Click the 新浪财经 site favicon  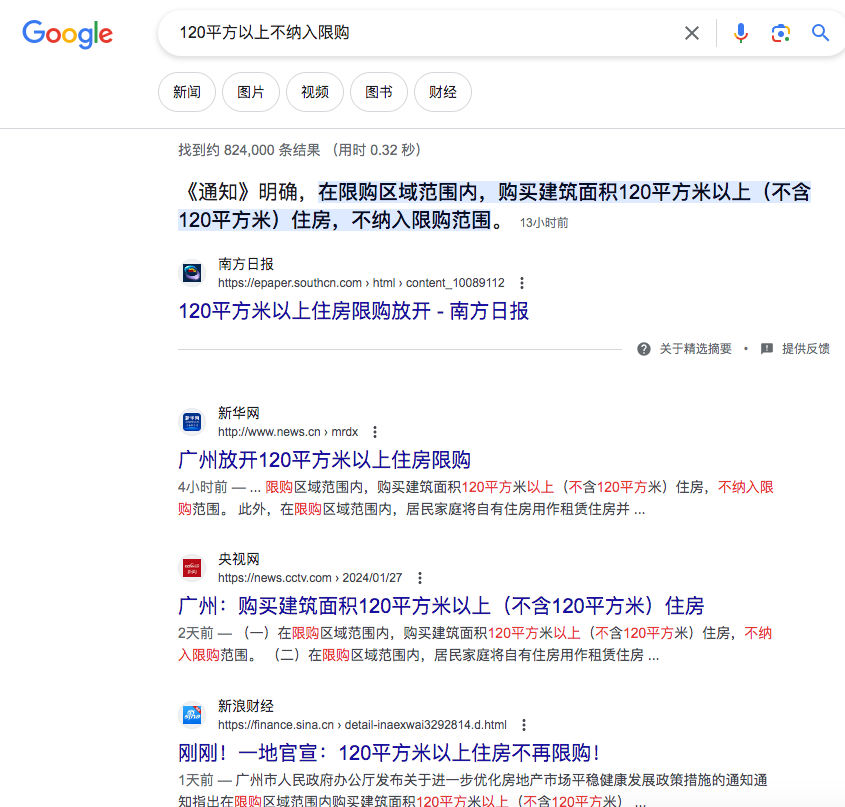coord(192,715)
